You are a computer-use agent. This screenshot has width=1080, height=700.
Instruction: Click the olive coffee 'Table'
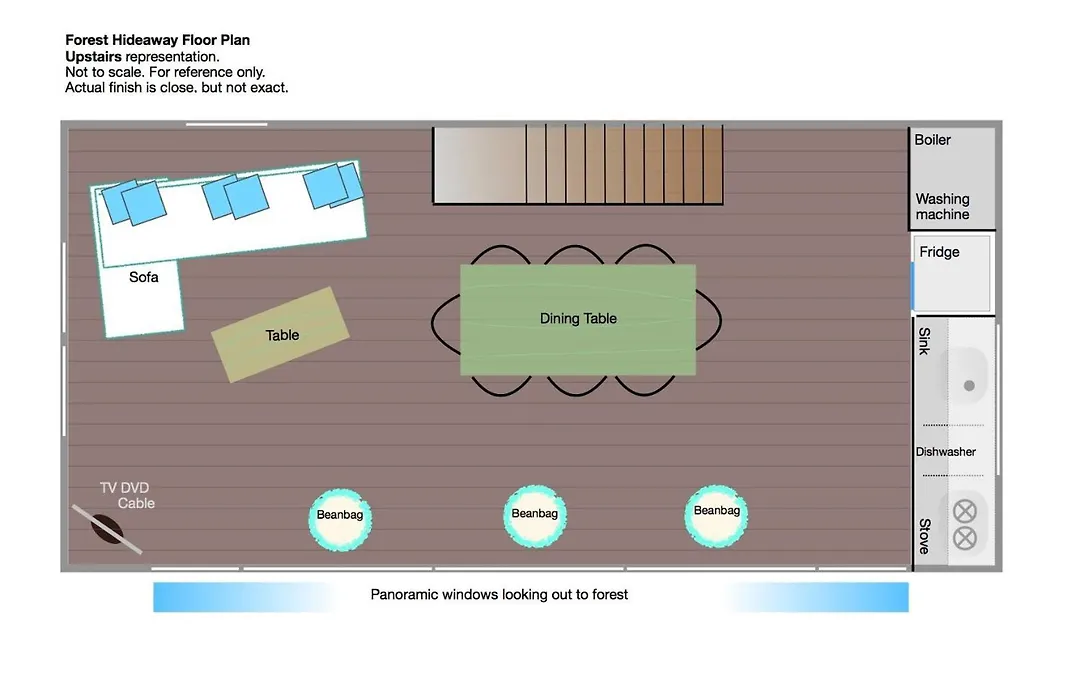[280, 335]
